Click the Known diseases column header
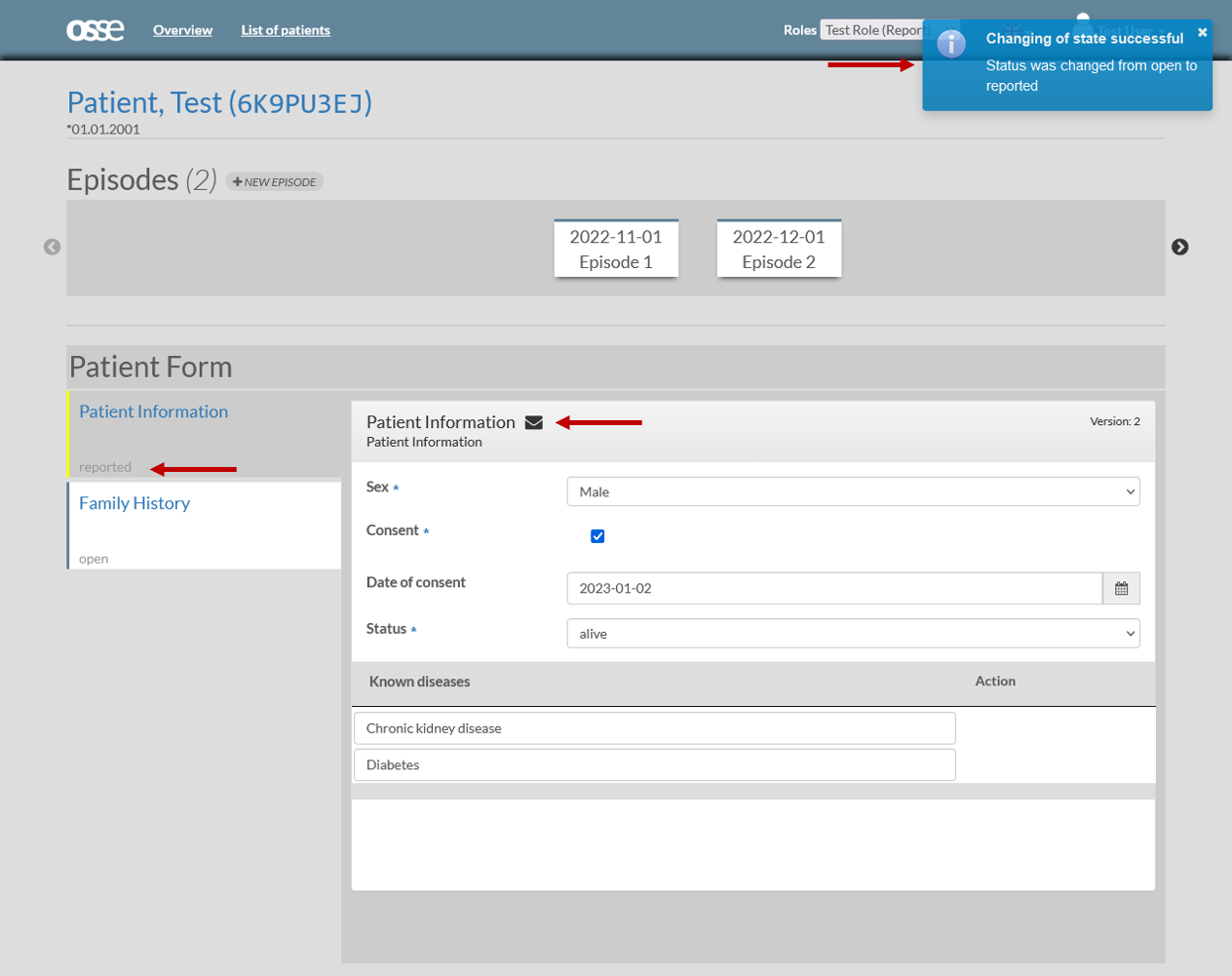Screen dimensions: 1232x976 tap(419, 682)
